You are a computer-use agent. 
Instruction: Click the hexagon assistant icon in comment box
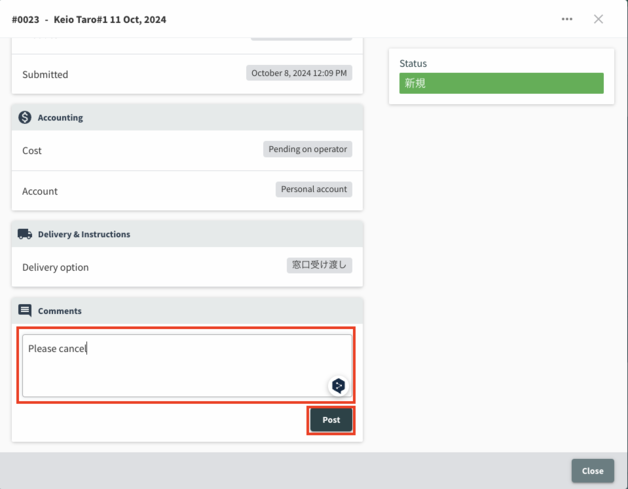338,385
